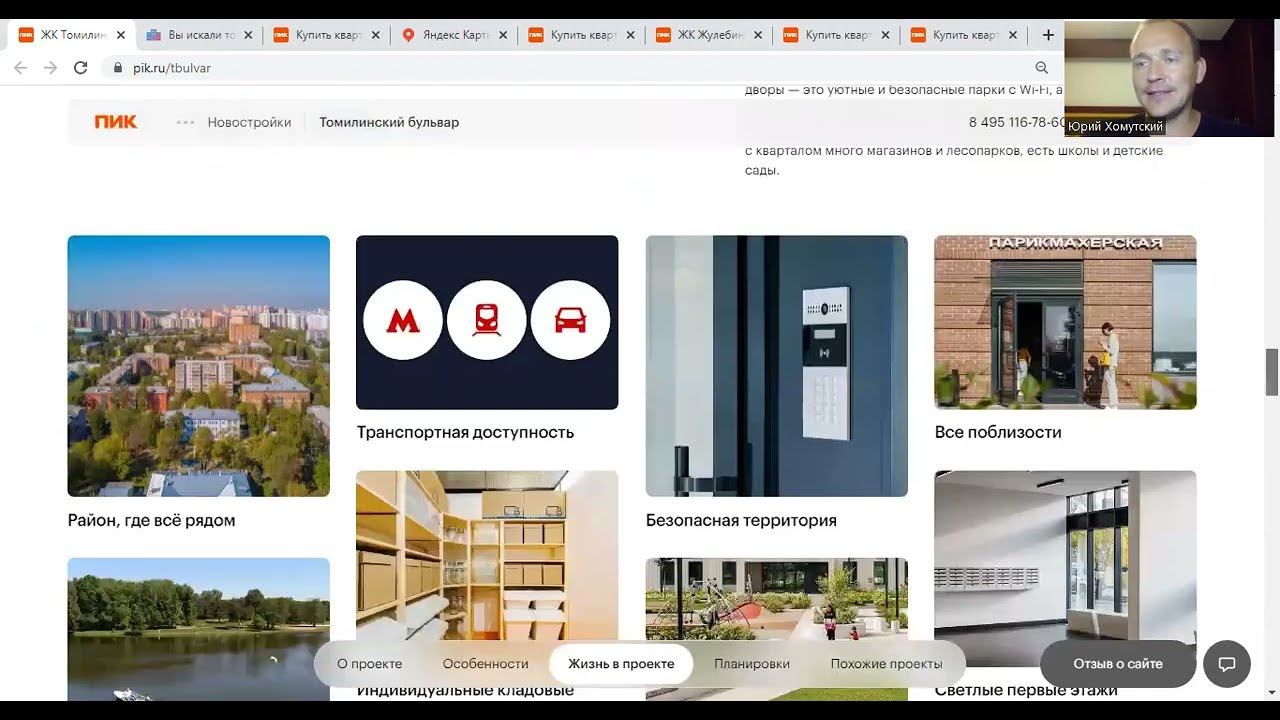Screen dimensions: 1280x720
Task: Reload the page with refresh icon
Action: [x=81, y=68]
